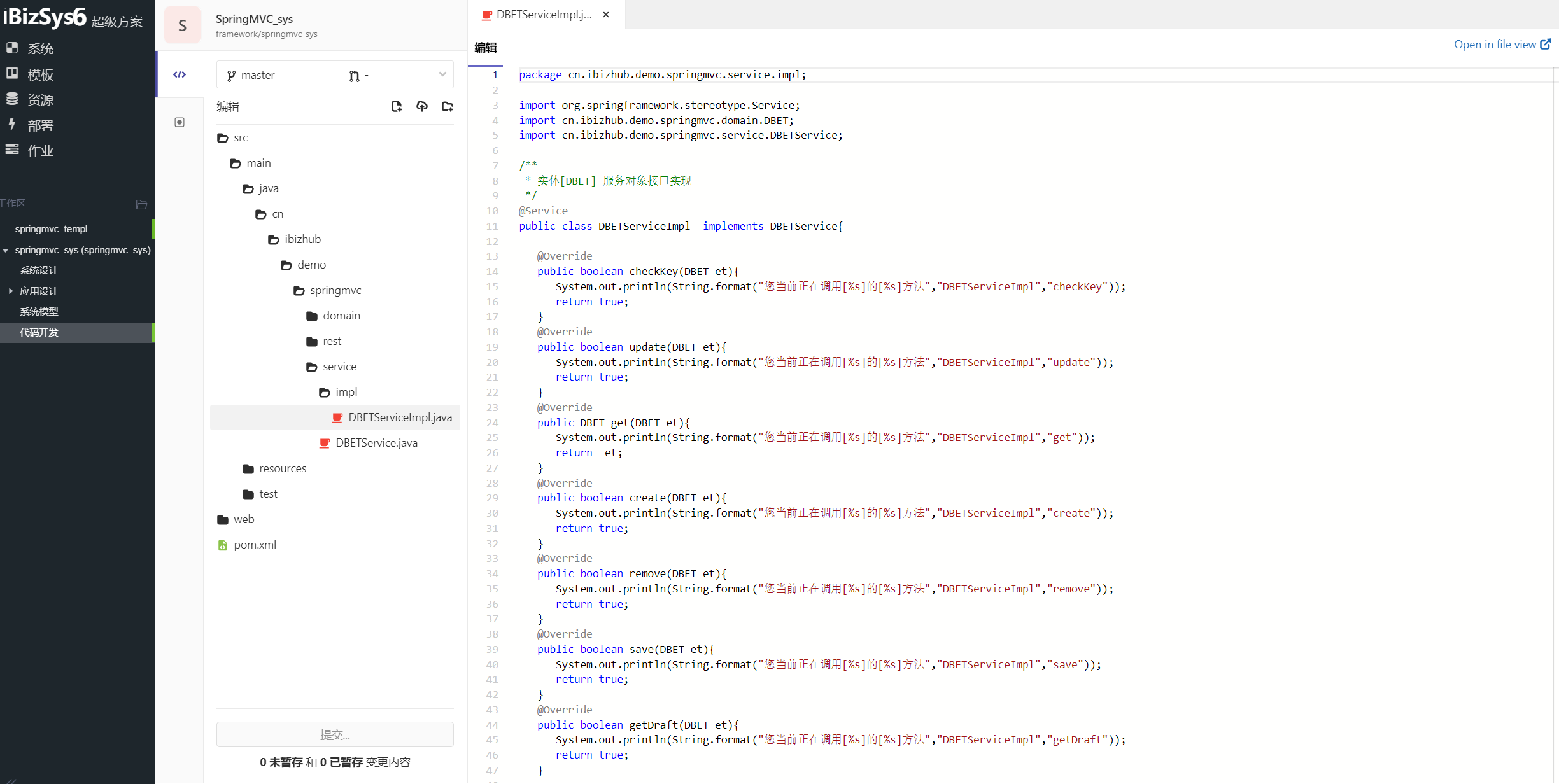Click the merge request icon in branch selector
The width and height of the screenshot is (1559, 784).
point(354,76)
